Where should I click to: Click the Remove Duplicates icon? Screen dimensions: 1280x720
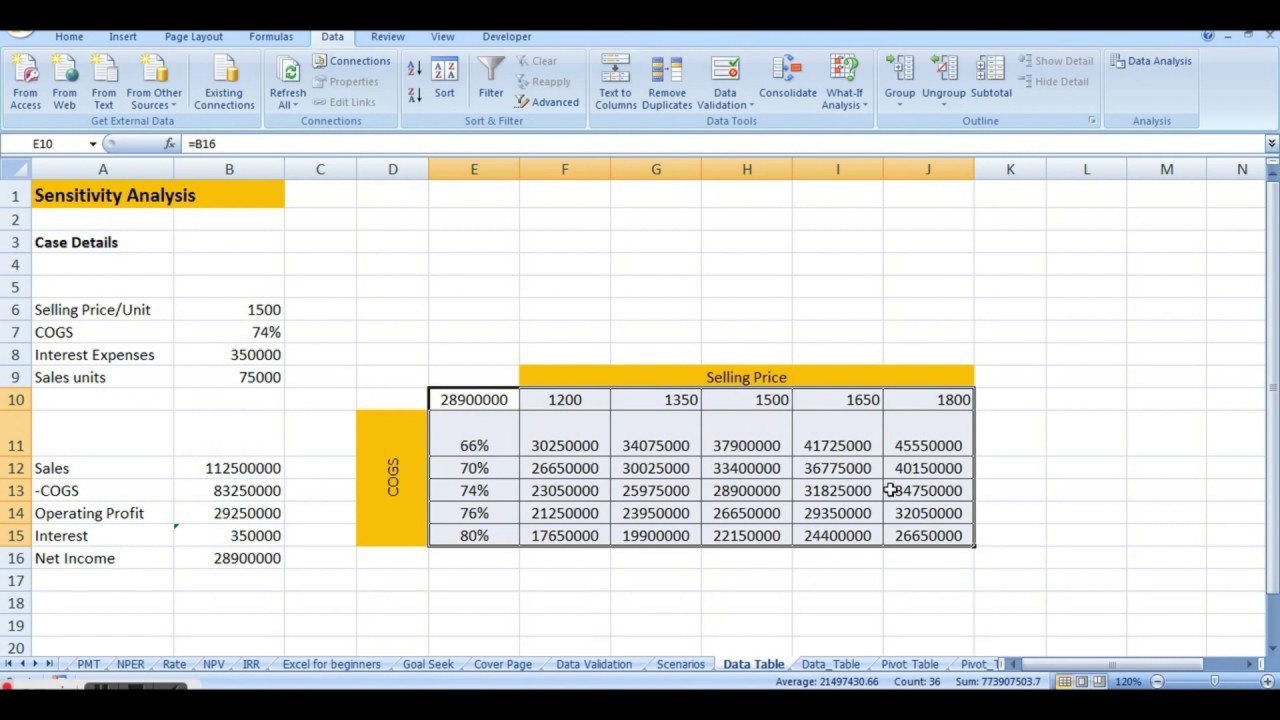[x=667, y=82]
